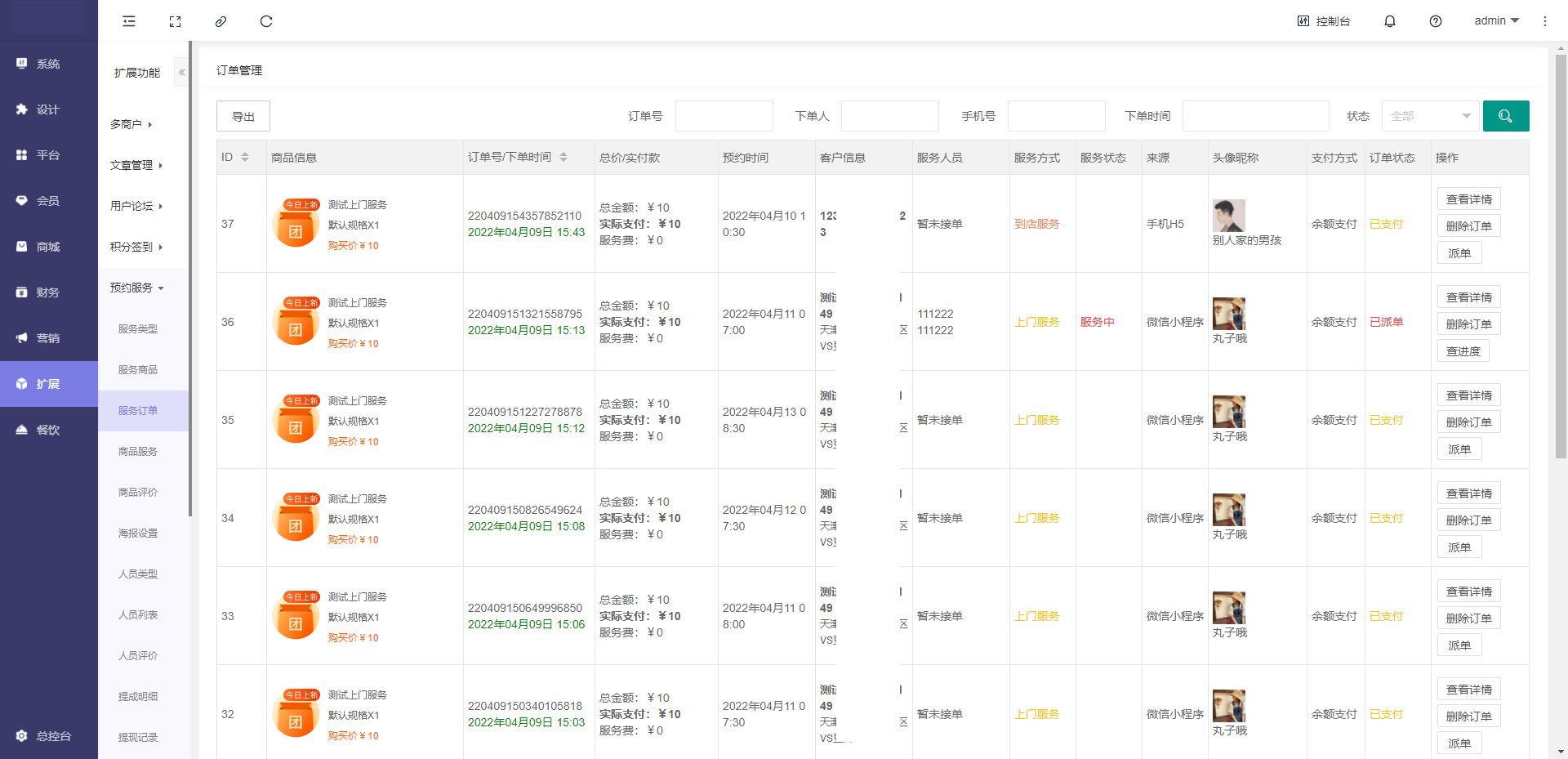This screenshot has height=759, width=1568.
Task: Open the vertical three-dot more menu
Action: [x=1544, y=21]
